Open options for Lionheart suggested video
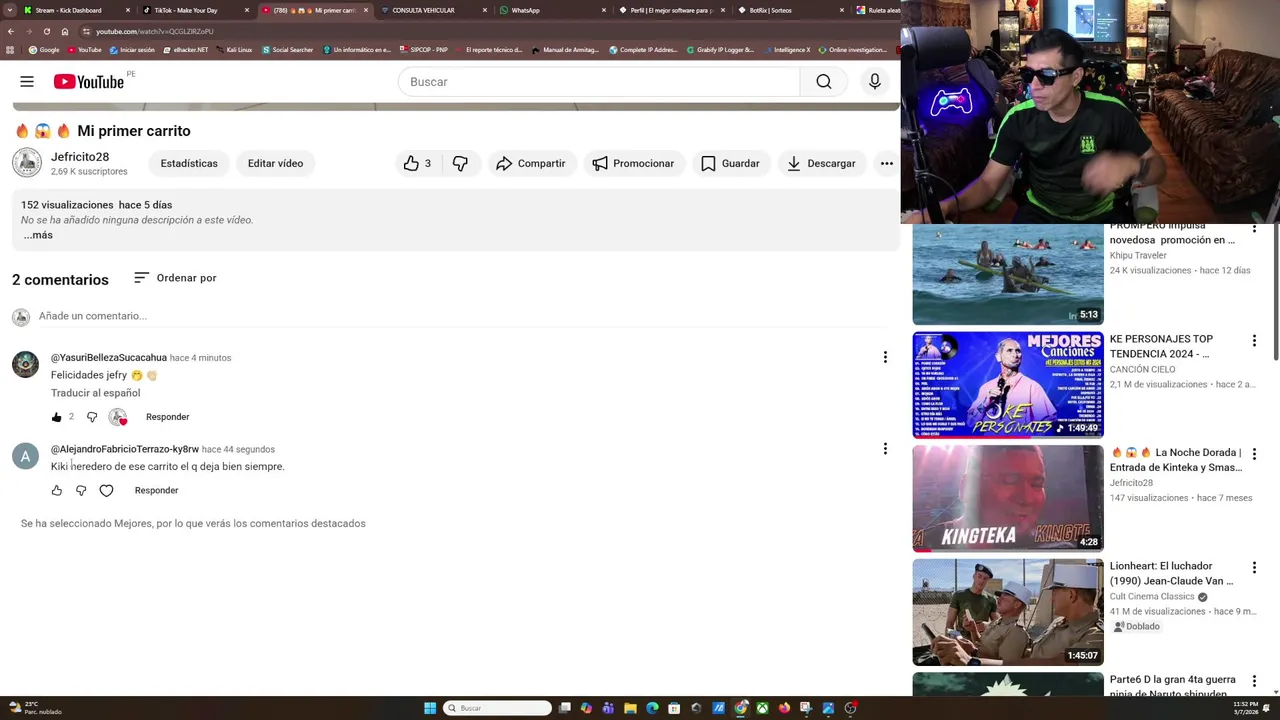 coord(1254,568)
